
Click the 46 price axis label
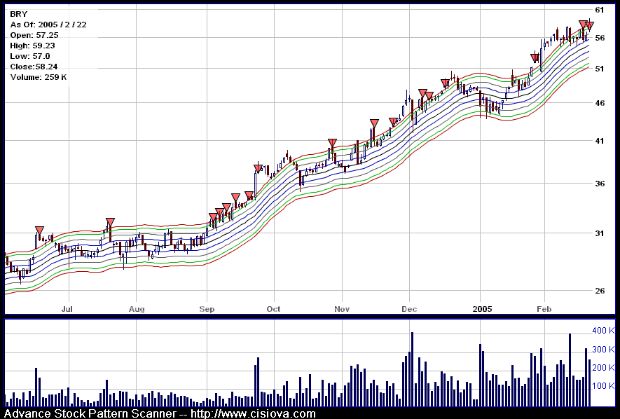pos(599,103)
